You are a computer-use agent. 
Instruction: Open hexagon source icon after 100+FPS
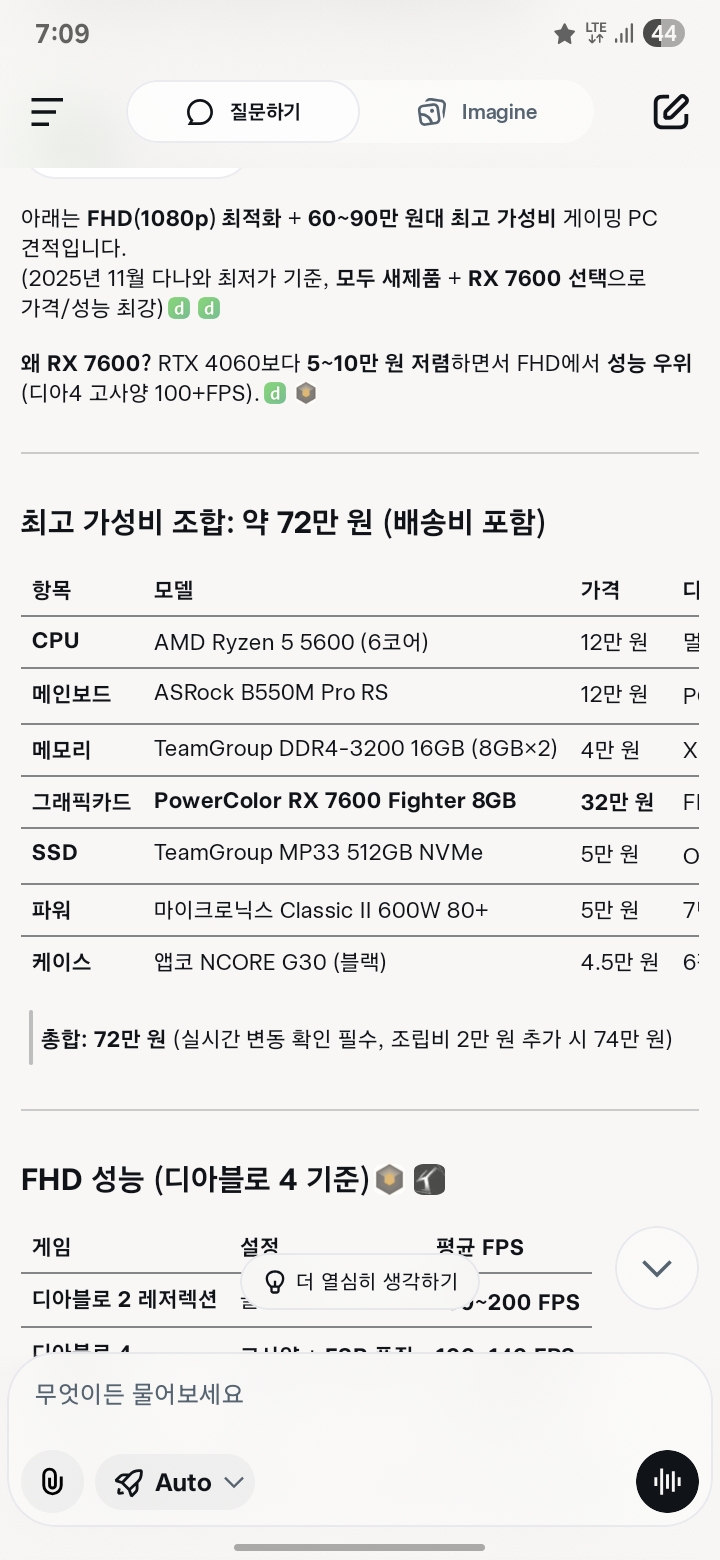click(305, 393)
